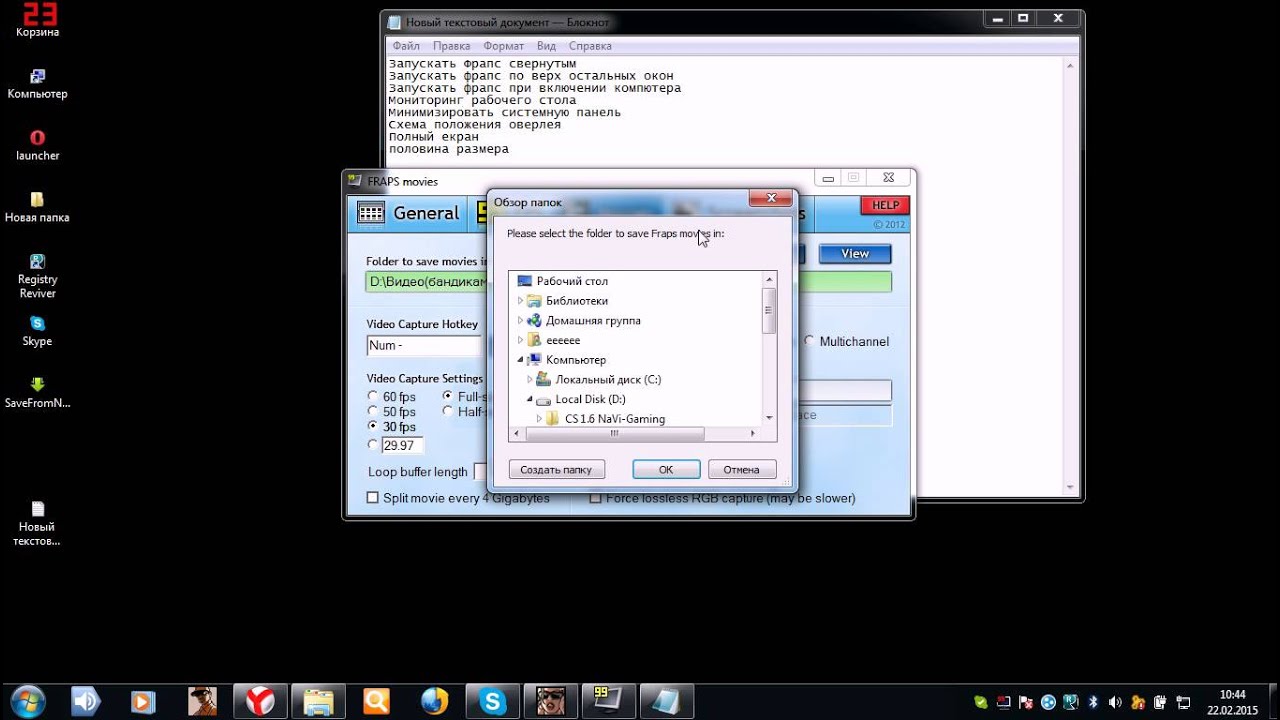This screenshot has height=720, width=1280.
Task: Open the media player taskbar icon
Action: pos(144,701)
